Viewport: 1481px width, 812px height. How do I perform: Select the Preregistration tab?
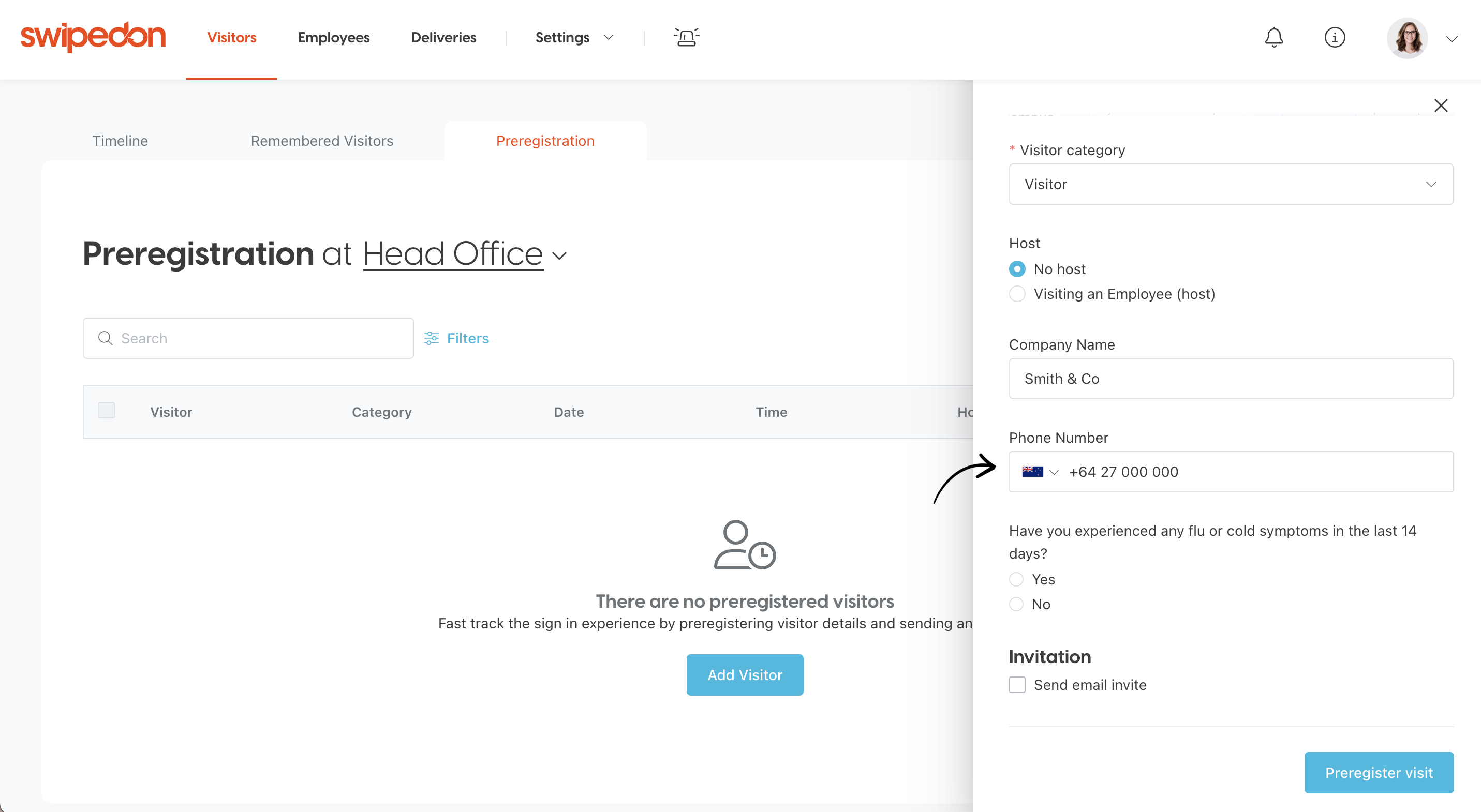tap(545, 141)
